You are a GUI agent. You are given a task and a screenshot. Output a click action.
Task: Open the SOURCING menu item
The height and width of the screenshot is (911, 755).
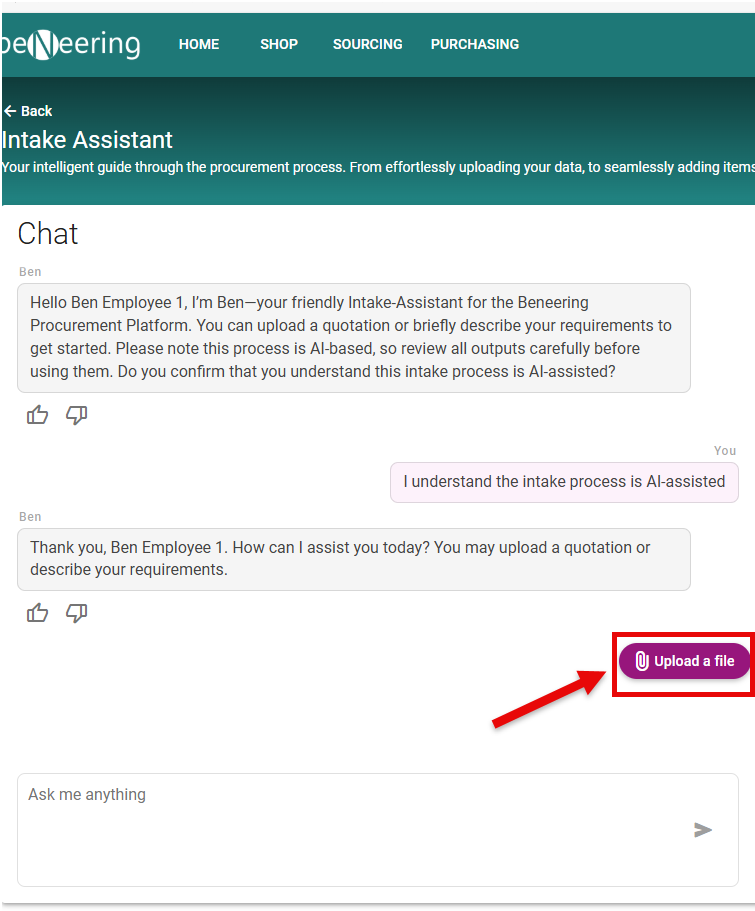tap(367, 44)
